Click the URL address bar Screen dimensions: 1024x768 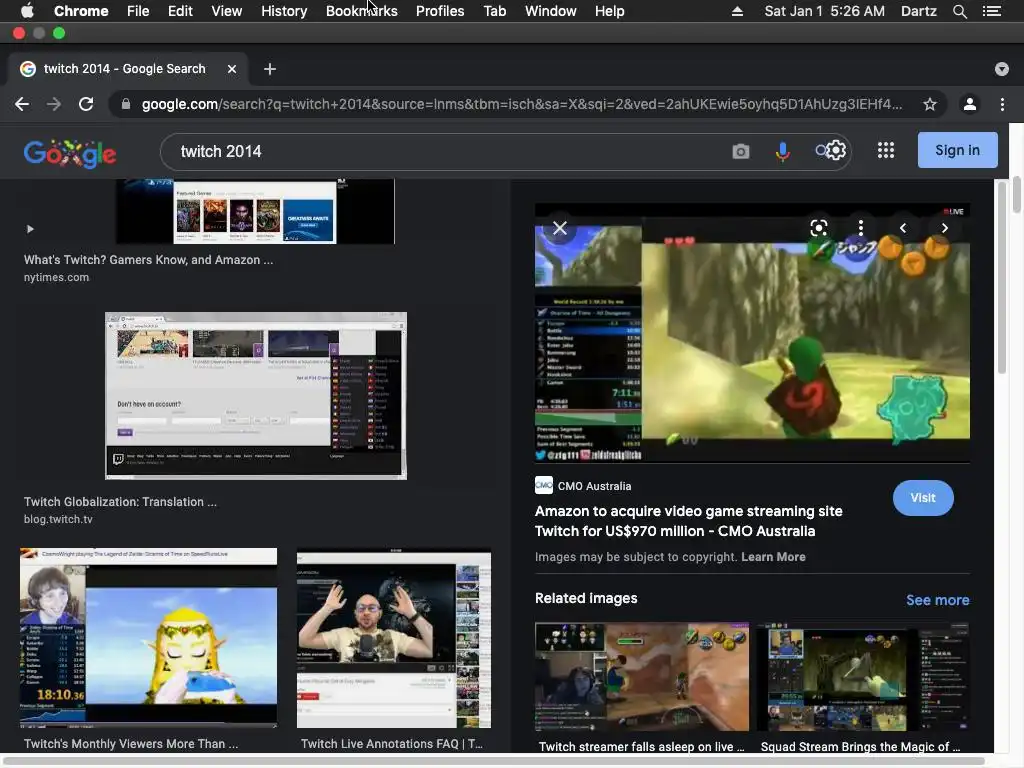click(521, 104)
